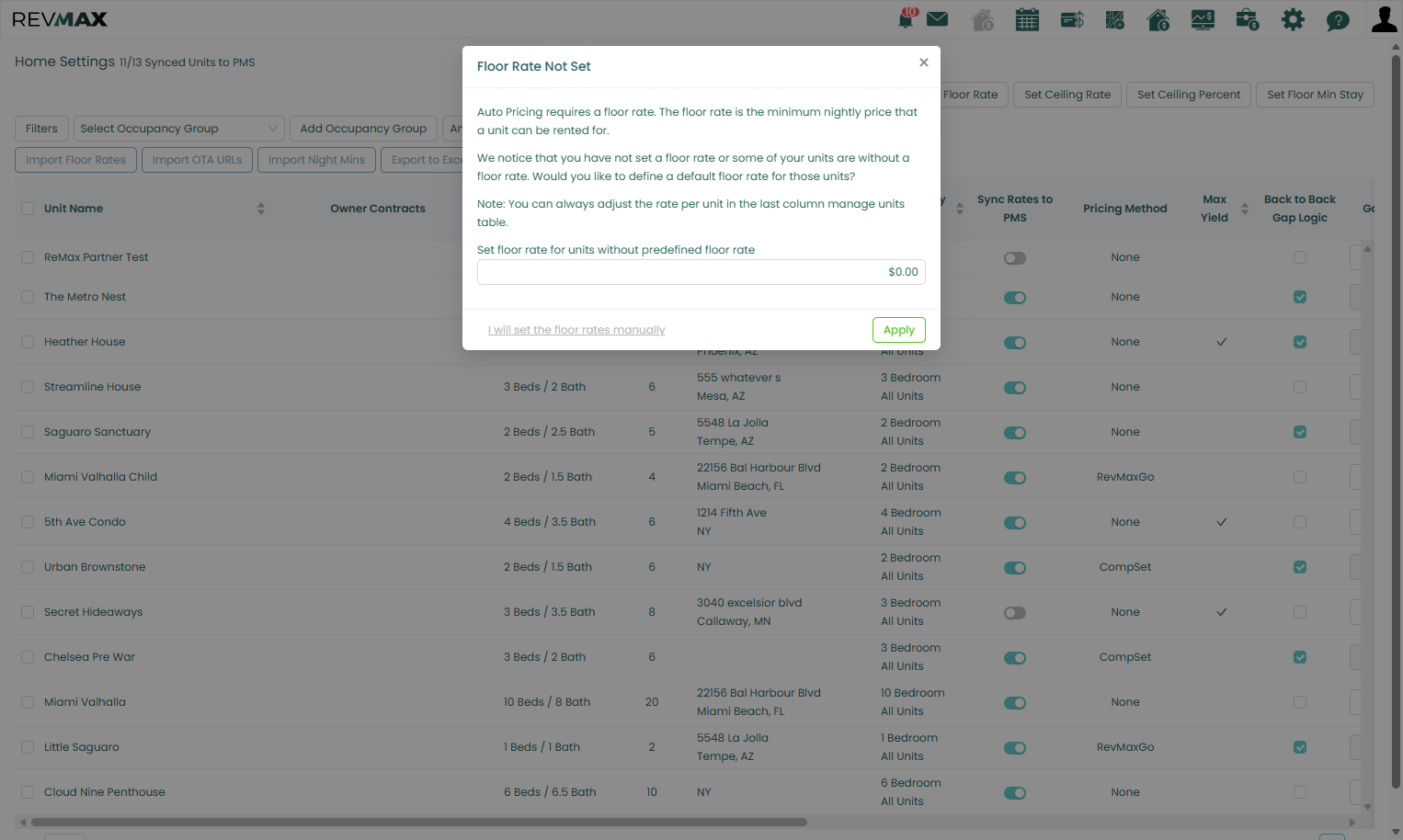Toggle Sync Rates for Miami Valhalla Child

click(x=1015, y=478)
